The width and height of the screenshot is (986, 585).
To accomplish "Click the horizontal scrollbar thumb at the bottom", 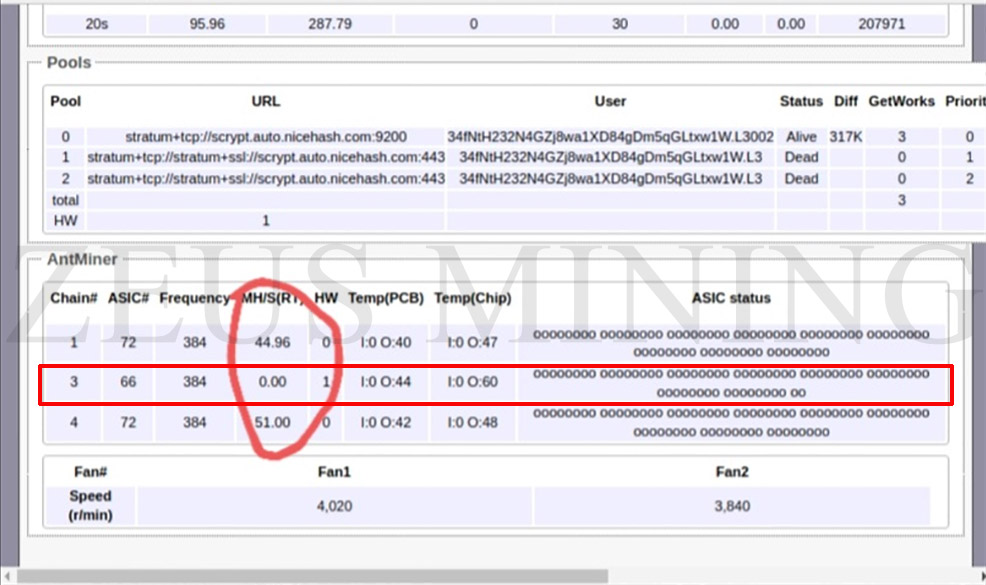I will pyautogui.click(x=312, y=576).
